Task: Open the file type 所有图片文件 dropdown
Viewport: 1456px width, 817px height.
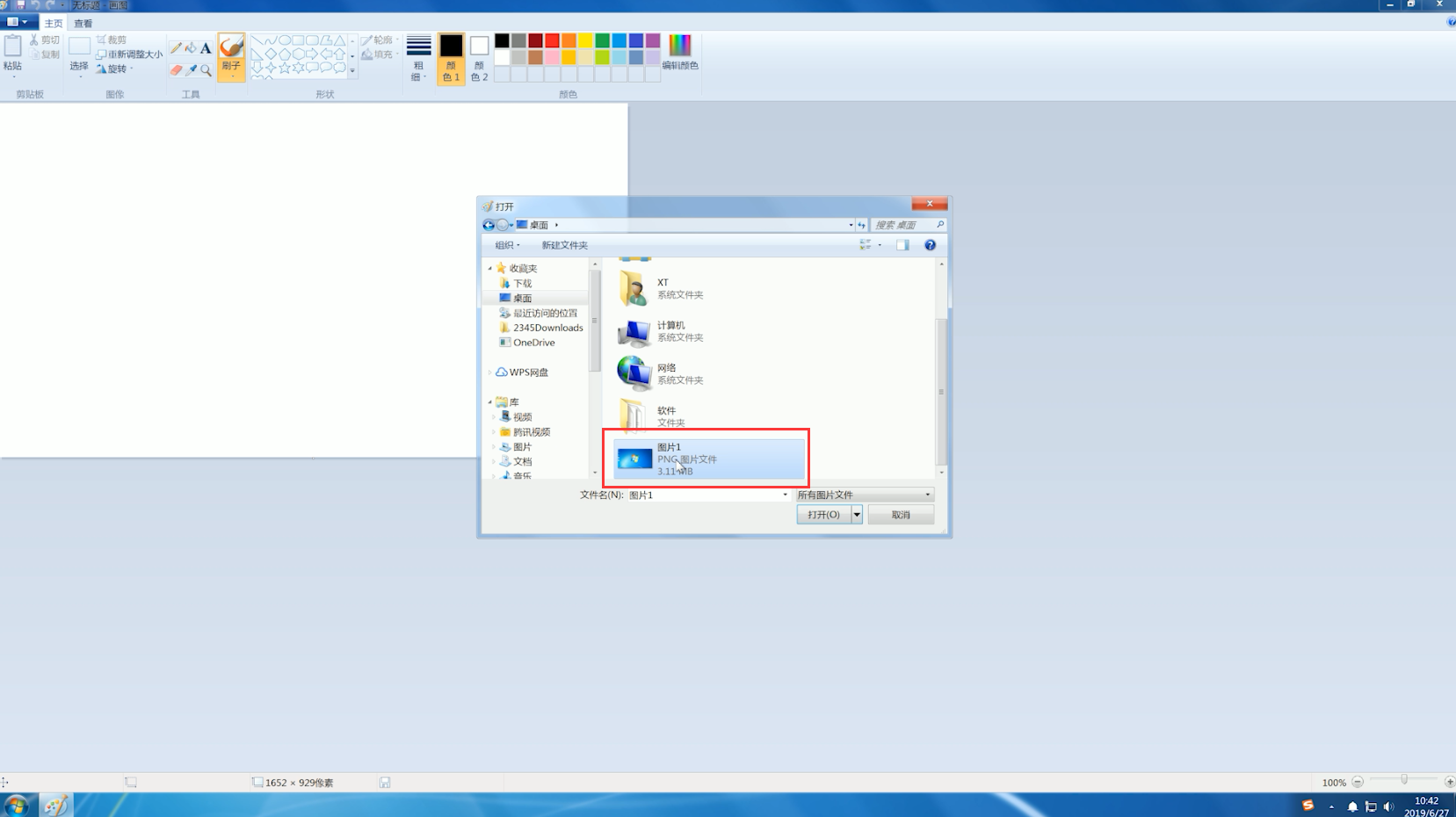Action: tap(864, 495)
